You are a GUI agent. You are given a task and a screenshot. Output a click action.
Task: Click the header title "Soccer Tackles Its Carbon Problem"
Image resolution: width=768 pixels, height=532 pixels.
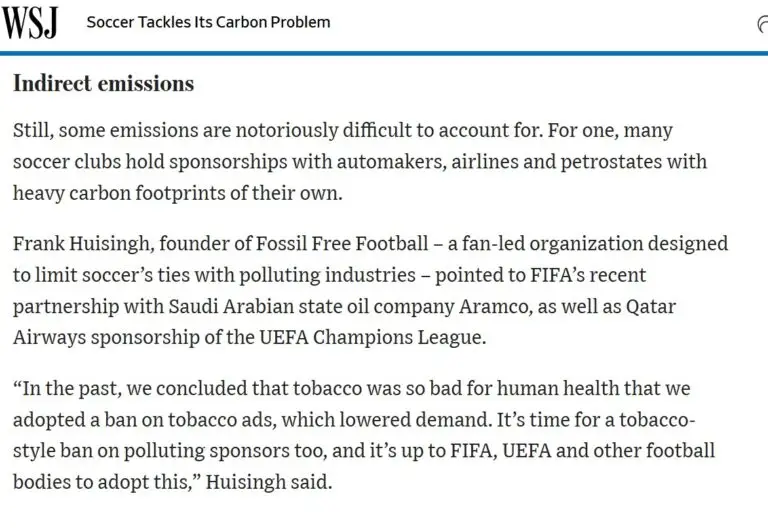(x=208, y=22)
